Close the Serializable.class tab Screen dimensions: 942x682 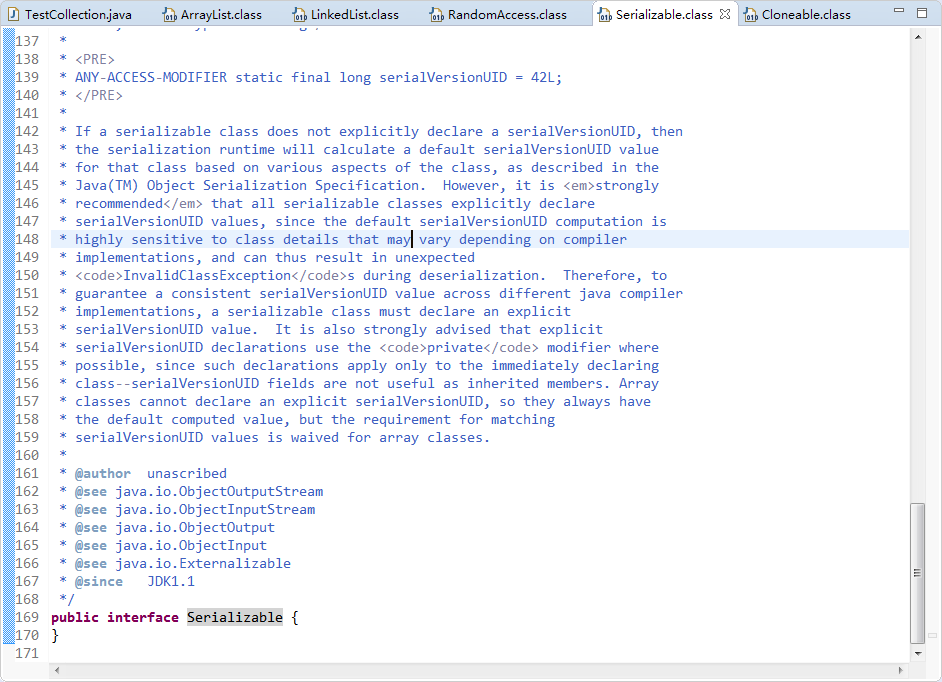pos(725,14)
